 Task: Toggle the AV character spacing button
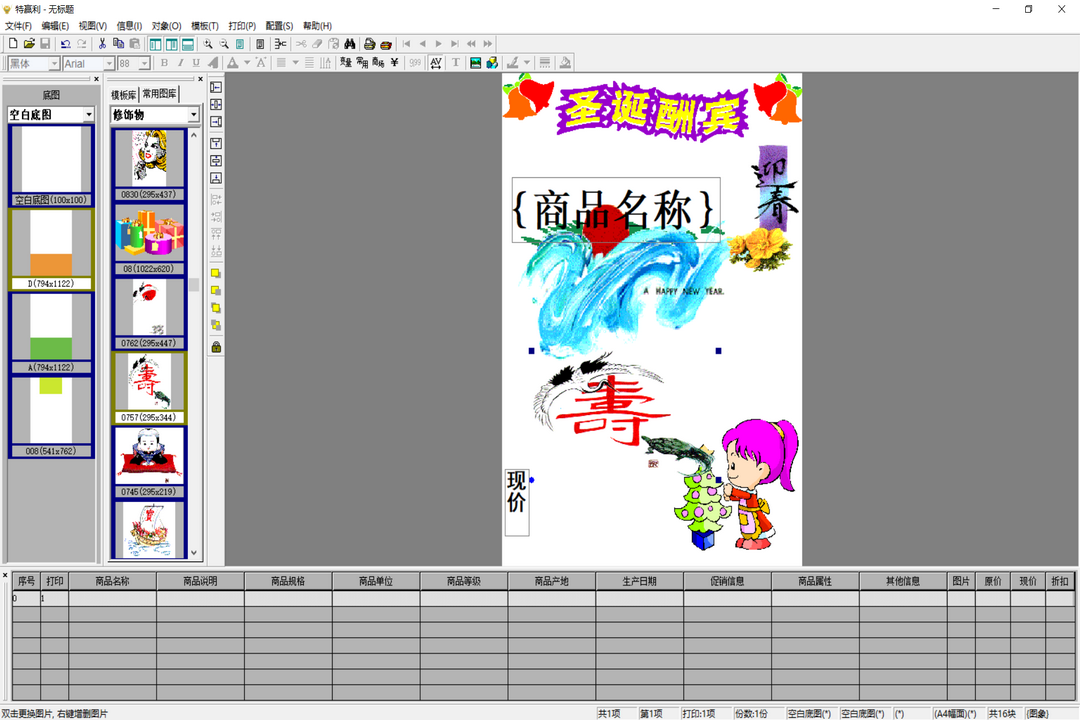click(x=436, y=63)
